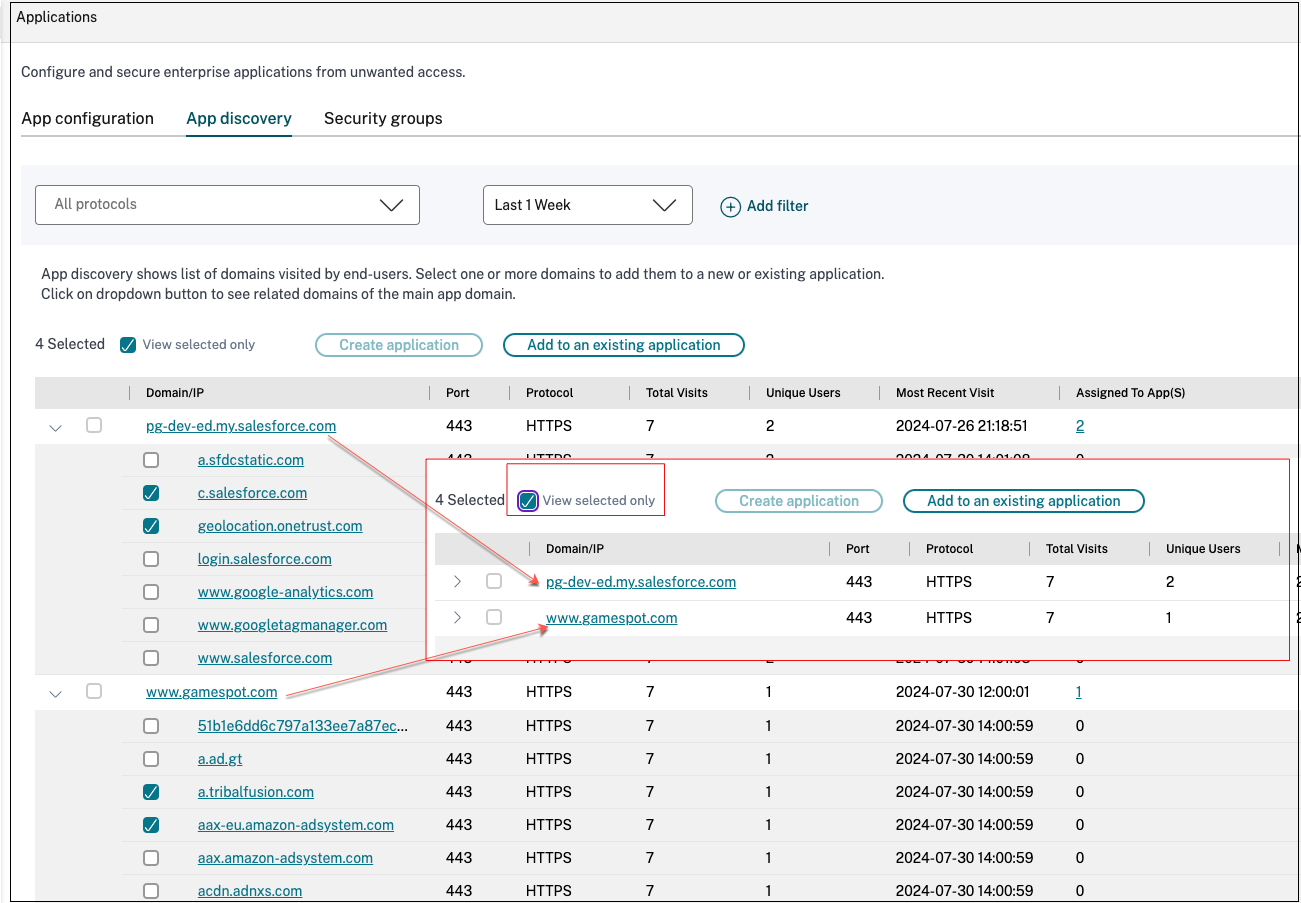Viewport: 1301px width, 903px height.
Task: Open the www.googletagmanager.com link
Action: [x=292, y=625]
